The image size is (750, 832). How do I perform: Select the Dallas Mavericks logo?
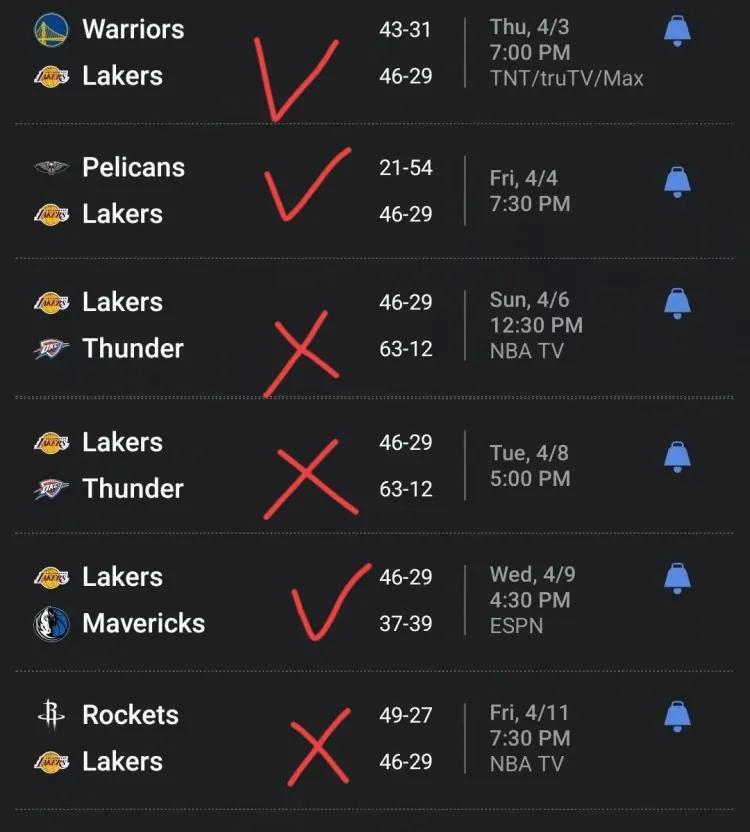(x=51, y=623)
